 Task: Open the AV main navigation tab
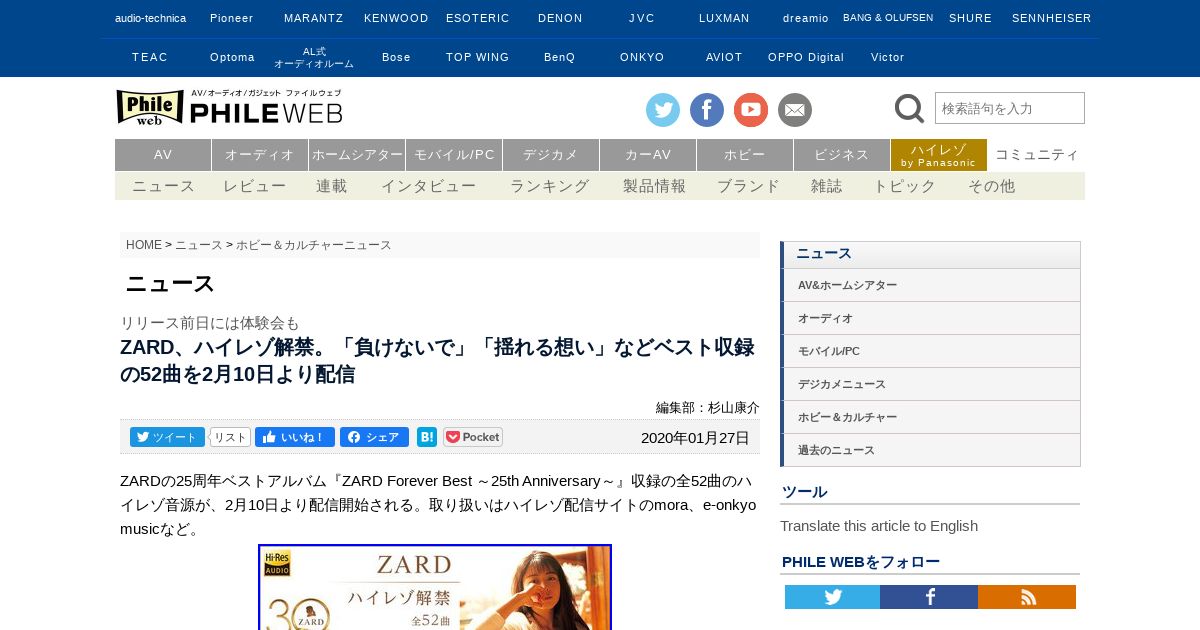click(163, 155)
